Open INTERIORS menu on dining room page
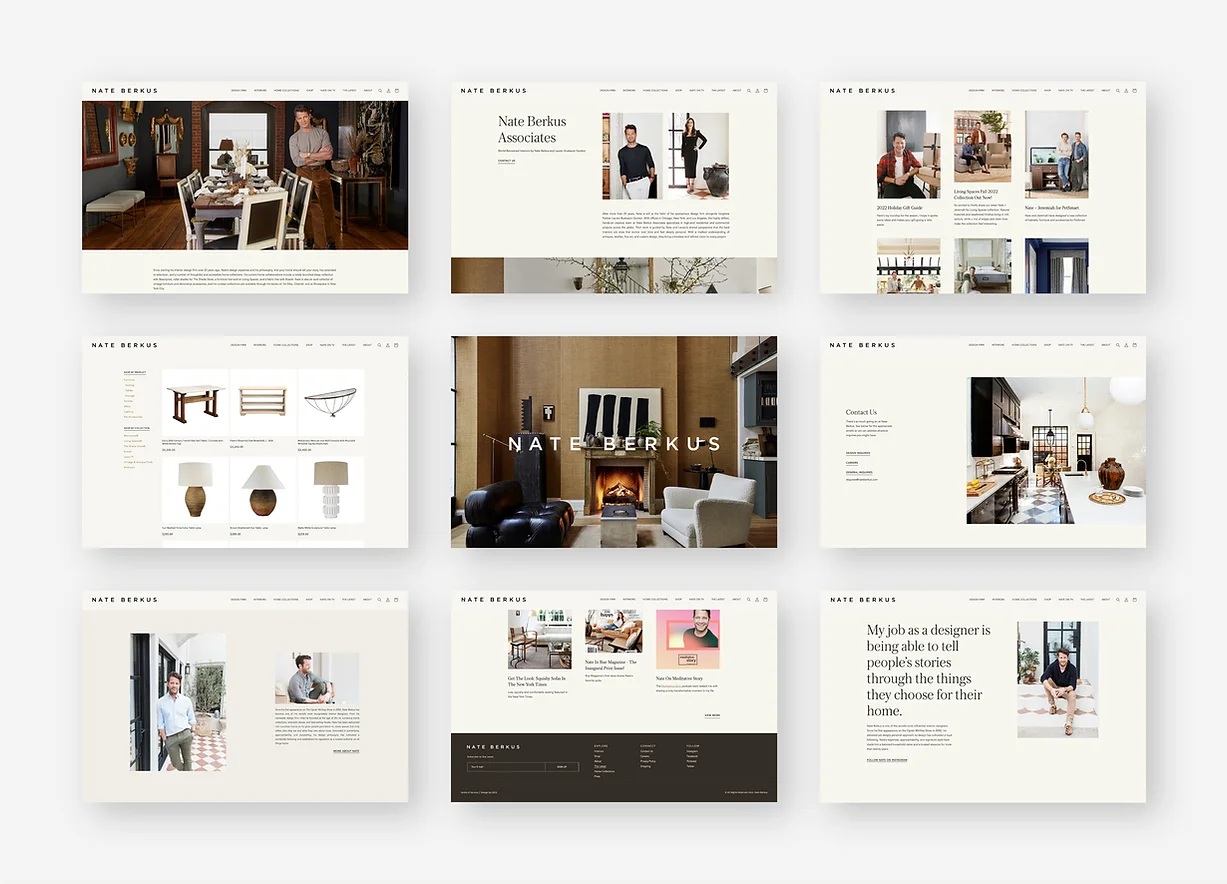This screenshot has width=1227, height=884. (x=260, y=91)
